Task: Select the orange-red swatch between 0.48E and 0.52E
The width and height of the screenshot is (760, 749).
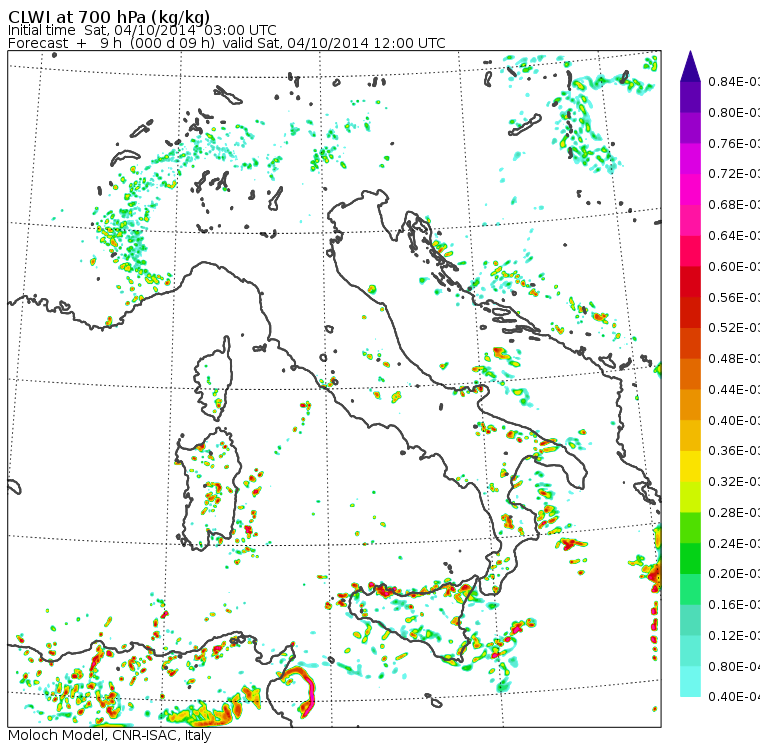Action: [x=690, y=343]
